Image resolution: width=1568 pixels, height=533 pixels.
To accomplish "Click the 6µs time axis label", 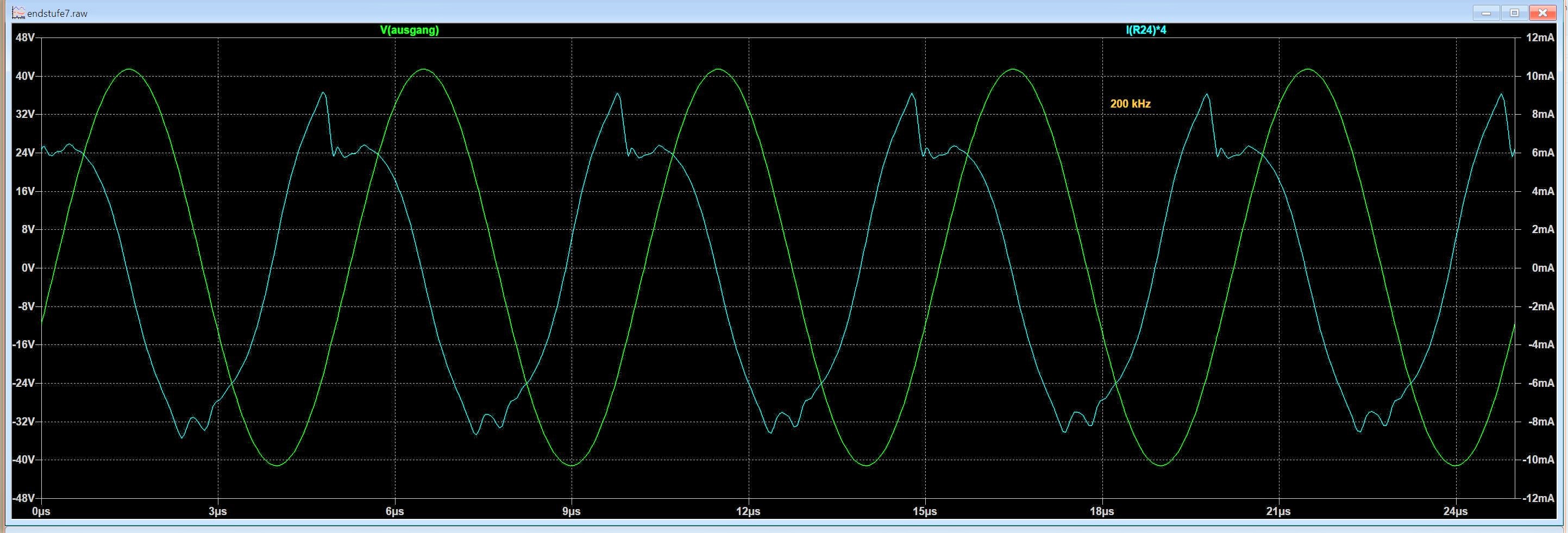I will pos(394,512).
